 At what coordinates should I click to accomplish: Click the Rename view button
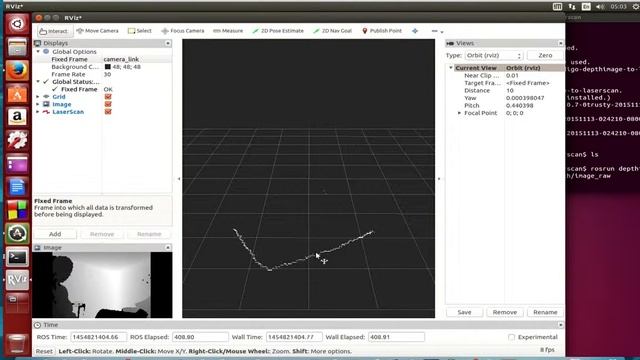[x=545, y=312]
